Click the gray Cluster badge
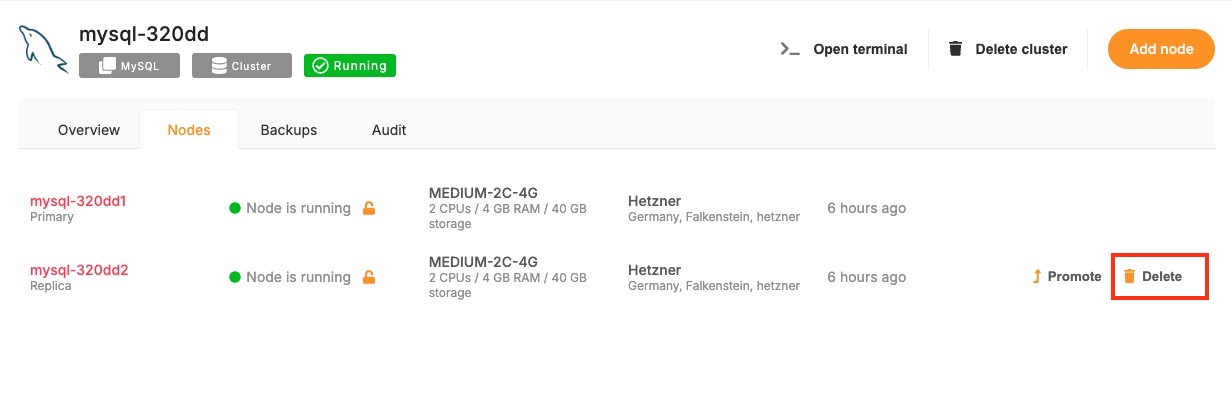This screenshot has height=418, width=1232. tap(241, 66)
